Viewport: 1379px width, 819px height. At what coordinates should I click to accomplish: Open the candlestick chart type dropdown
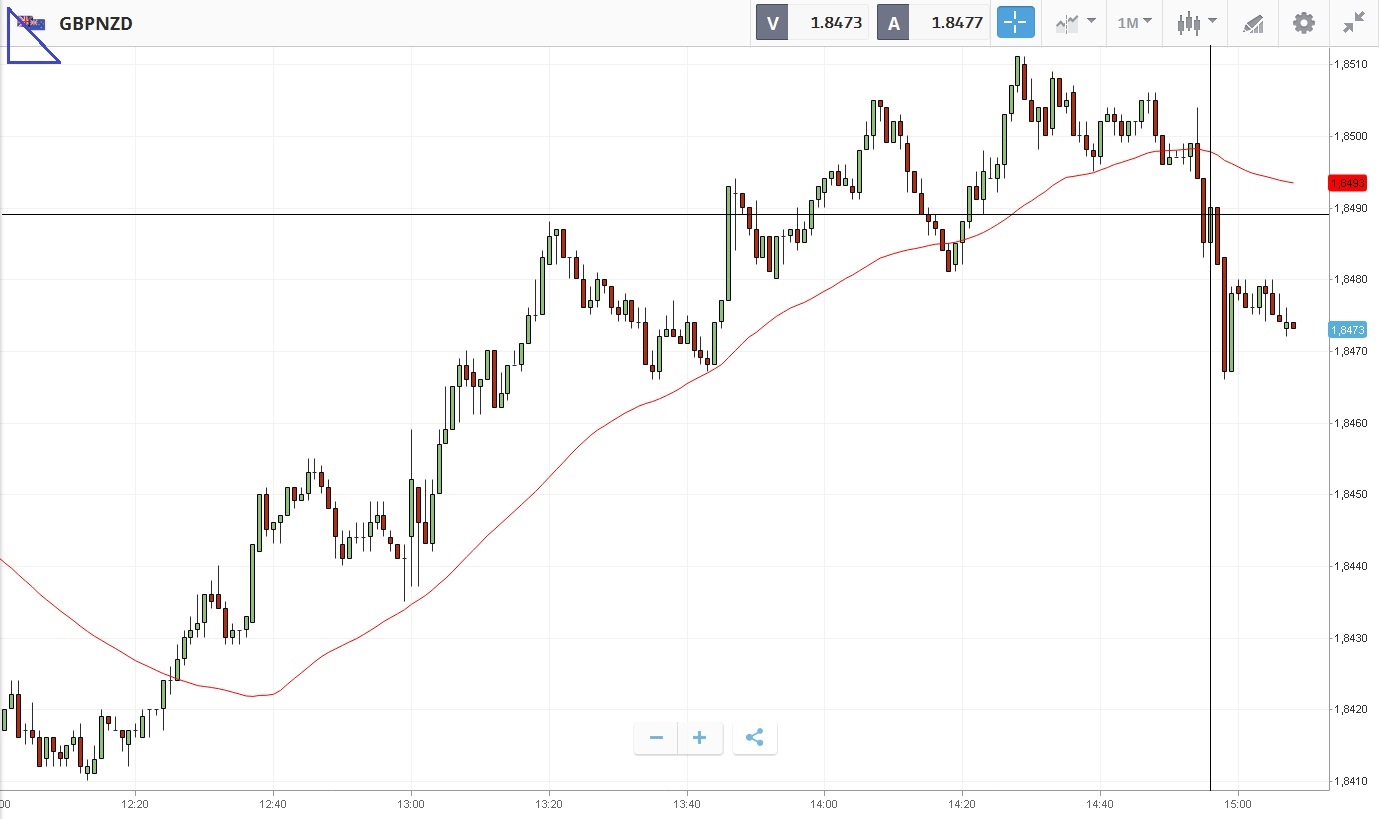(x=1196, y=22)
